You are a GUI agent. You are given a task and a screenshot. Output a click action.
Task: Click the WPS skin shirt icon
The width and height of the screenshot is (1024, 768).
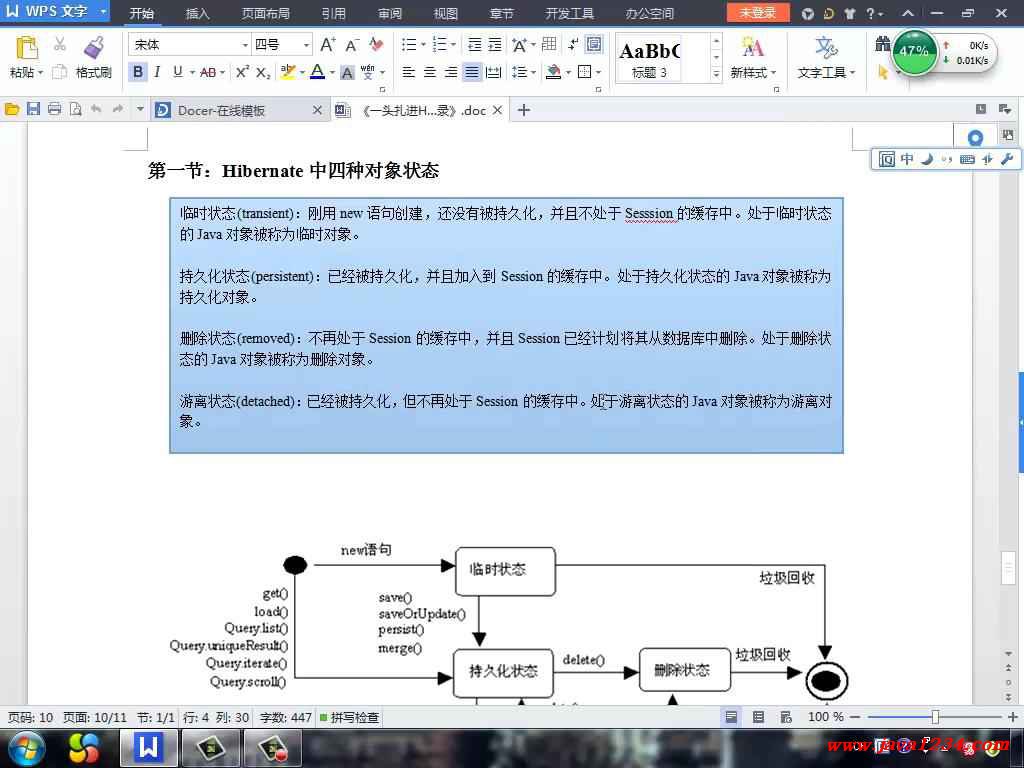pyautogui.click(x=850, y=13)
